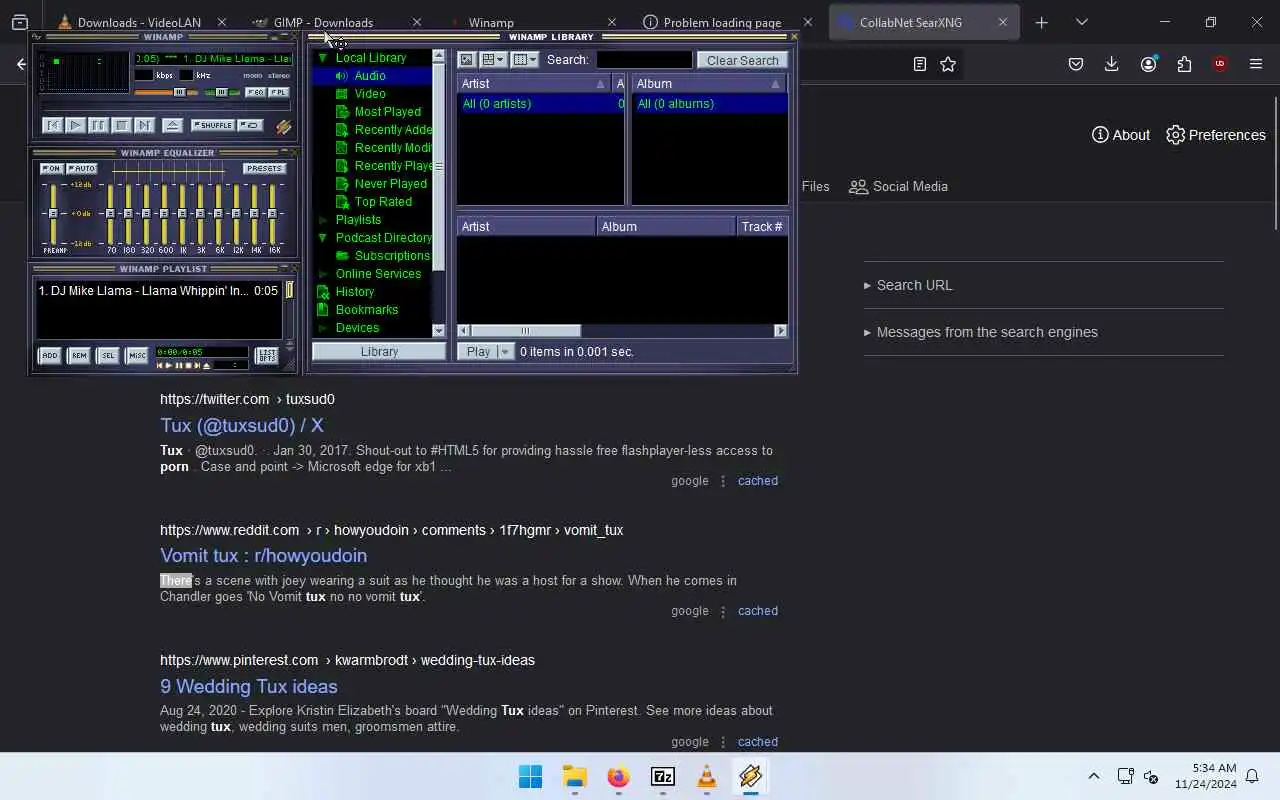Open library columns layout dropdown icon

coord(525,60)
